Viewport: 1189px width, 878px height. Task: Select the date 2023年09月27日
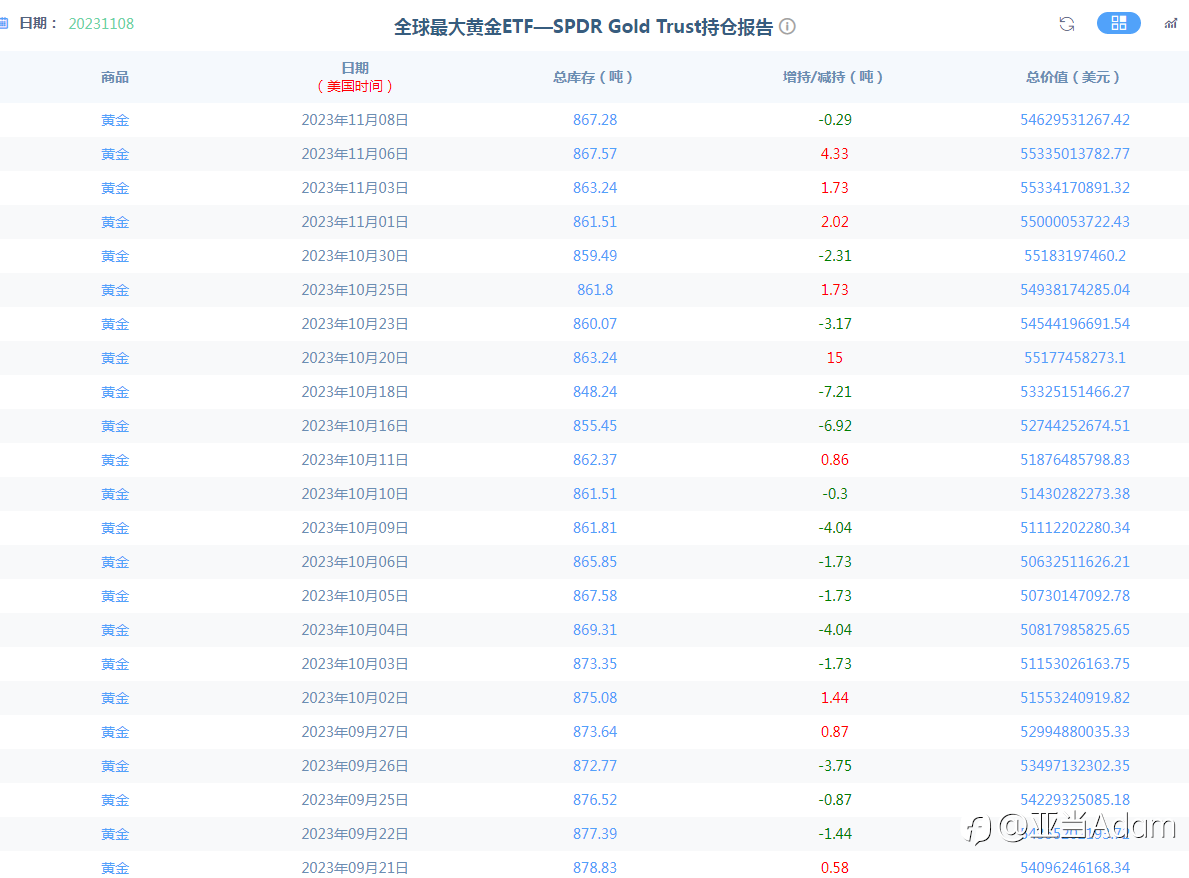tap(355, 732)
